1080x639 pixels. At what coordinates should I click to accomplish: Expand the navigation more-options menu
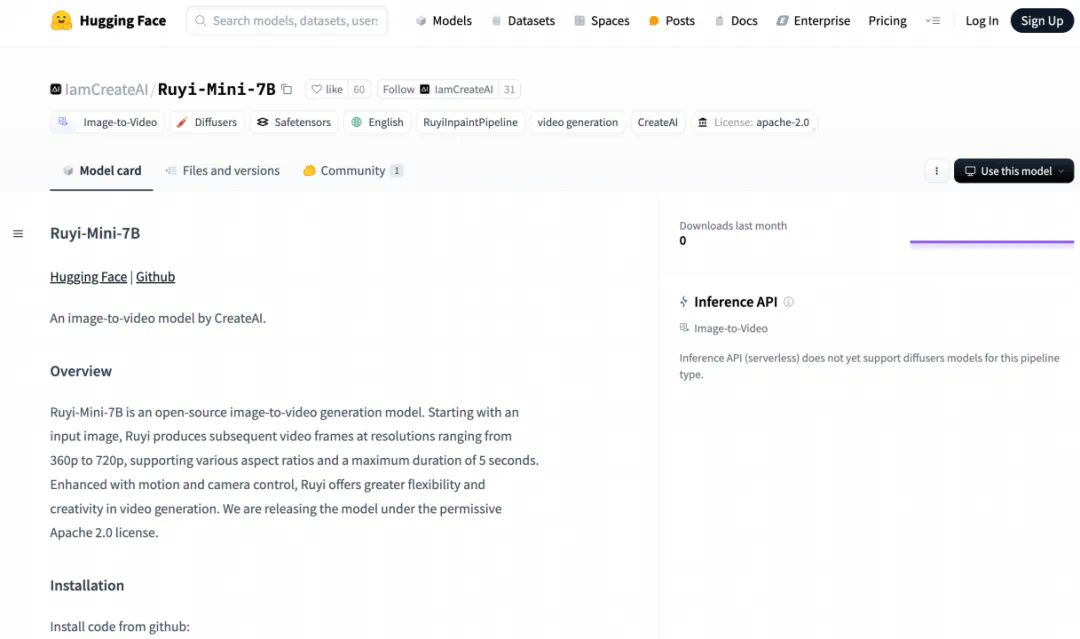tap(932, 21)
